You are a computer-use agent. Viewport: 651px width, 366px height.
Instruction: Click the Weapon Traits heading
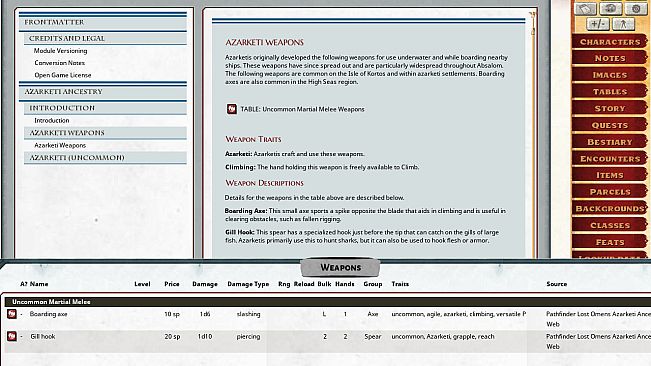click(x=253, y=139)
